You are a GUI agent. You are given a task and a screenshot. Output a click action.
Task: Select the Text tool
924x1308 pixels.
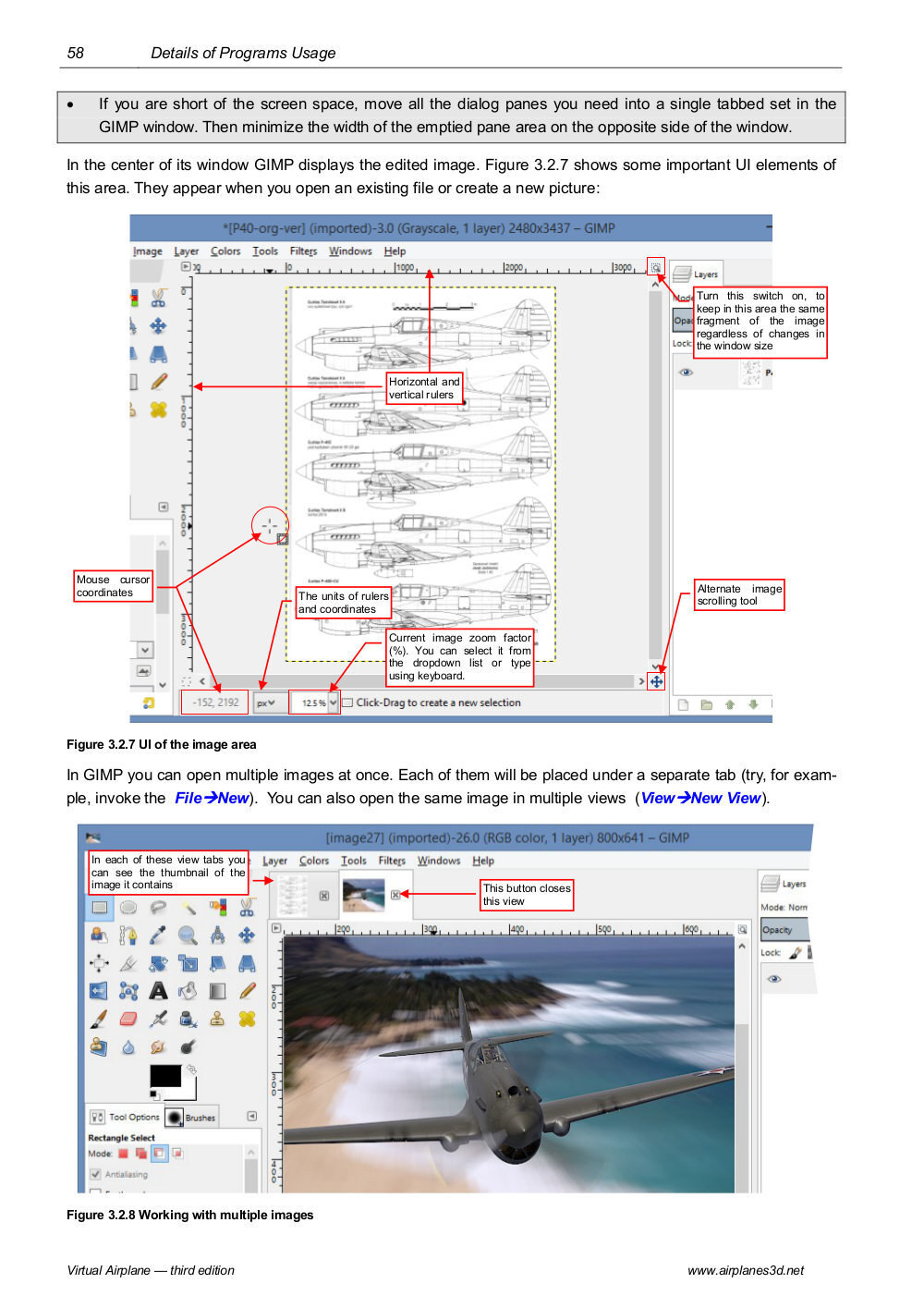[158, 991]
